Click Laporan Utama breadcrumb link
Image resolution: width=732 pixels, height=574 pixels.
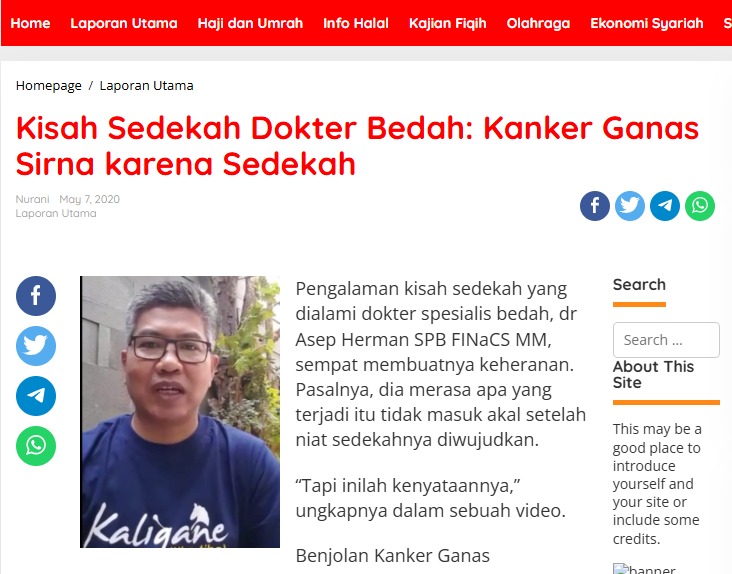tap(147, 86)
